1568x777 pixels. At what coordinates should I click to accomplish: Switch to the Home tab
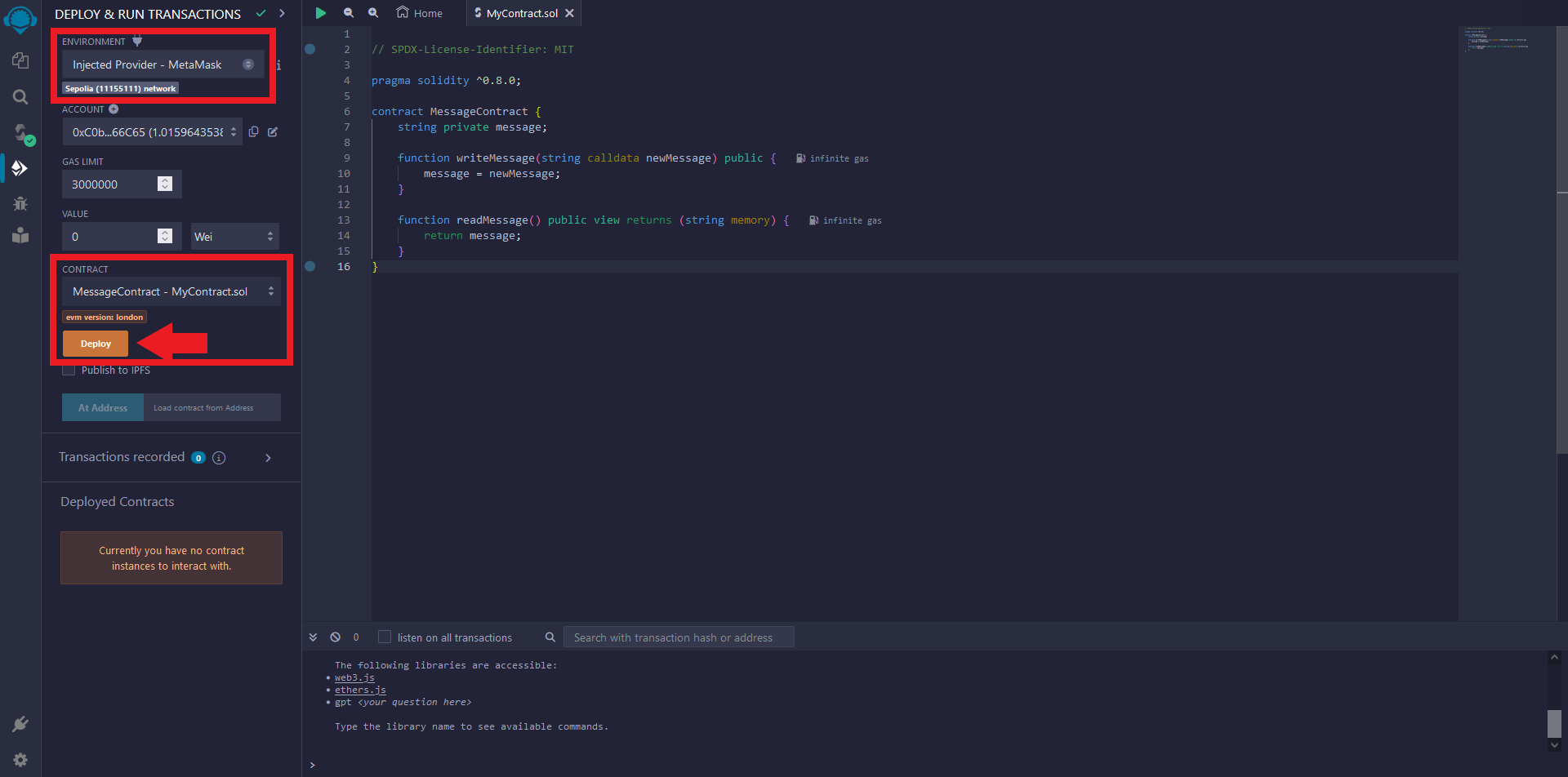click(x=420, y=13)
